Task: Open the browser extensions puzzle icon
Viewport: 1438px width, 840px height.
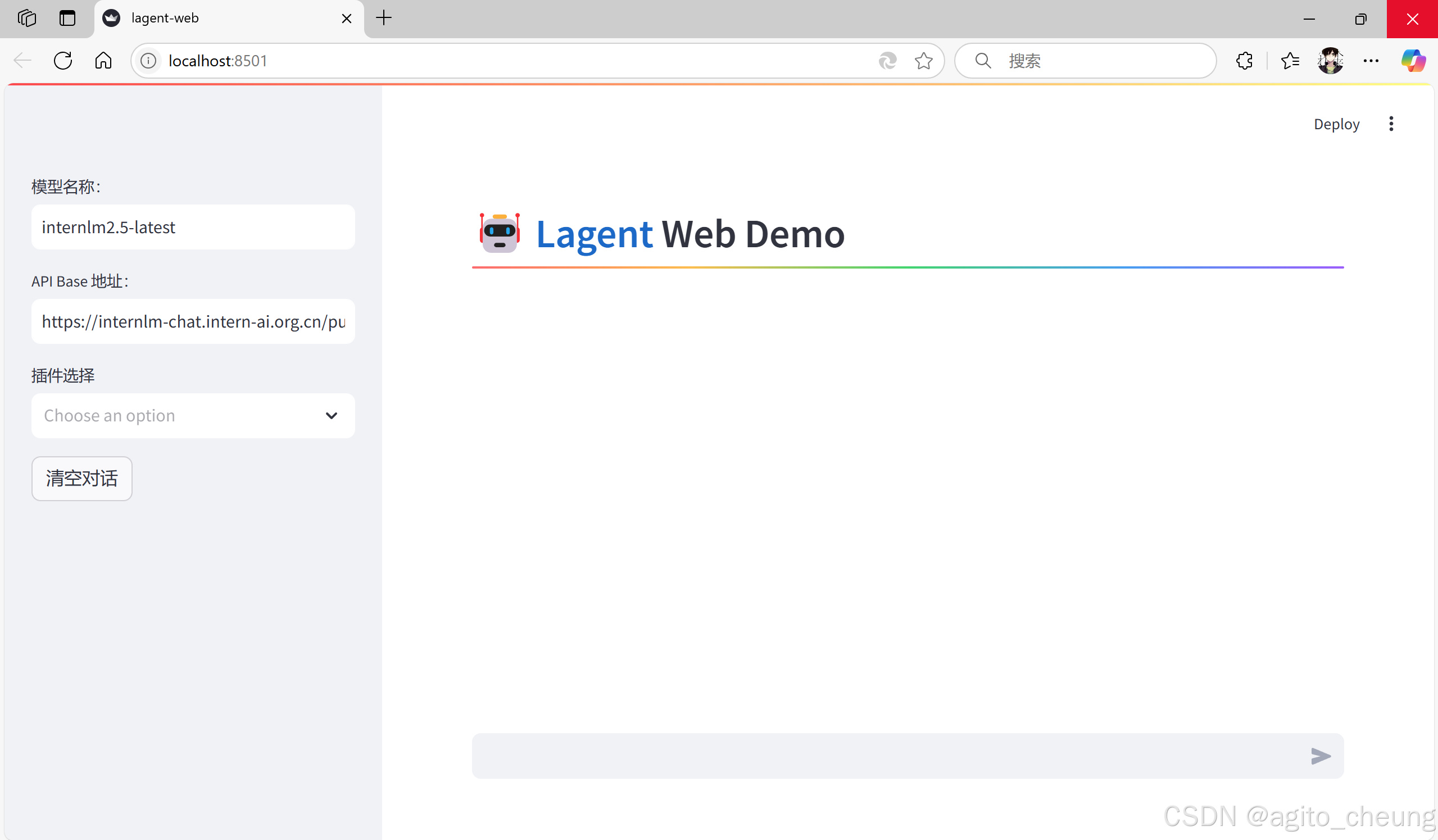Action: (x=1244, y=61)
